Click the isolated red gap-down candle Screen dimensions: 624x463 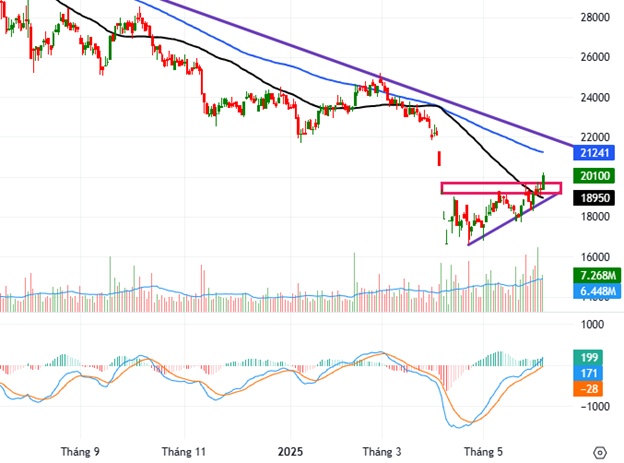[438, 158]
